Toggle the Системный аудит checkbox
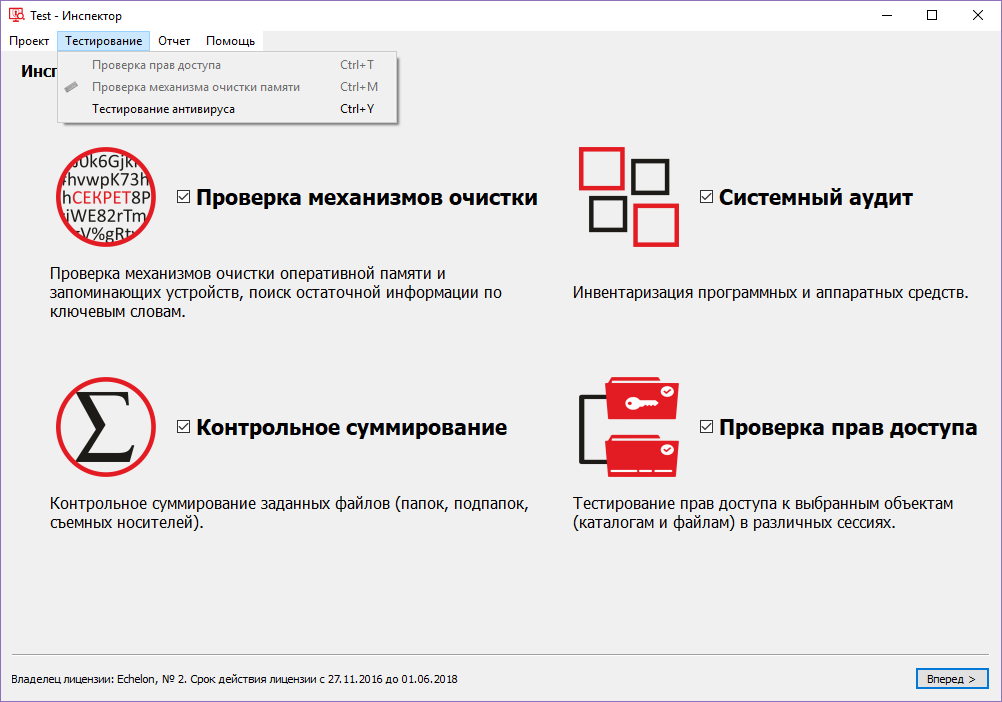Image resolution: width=1002 pixels, height=702 pixels. click(x=704, y=196)
